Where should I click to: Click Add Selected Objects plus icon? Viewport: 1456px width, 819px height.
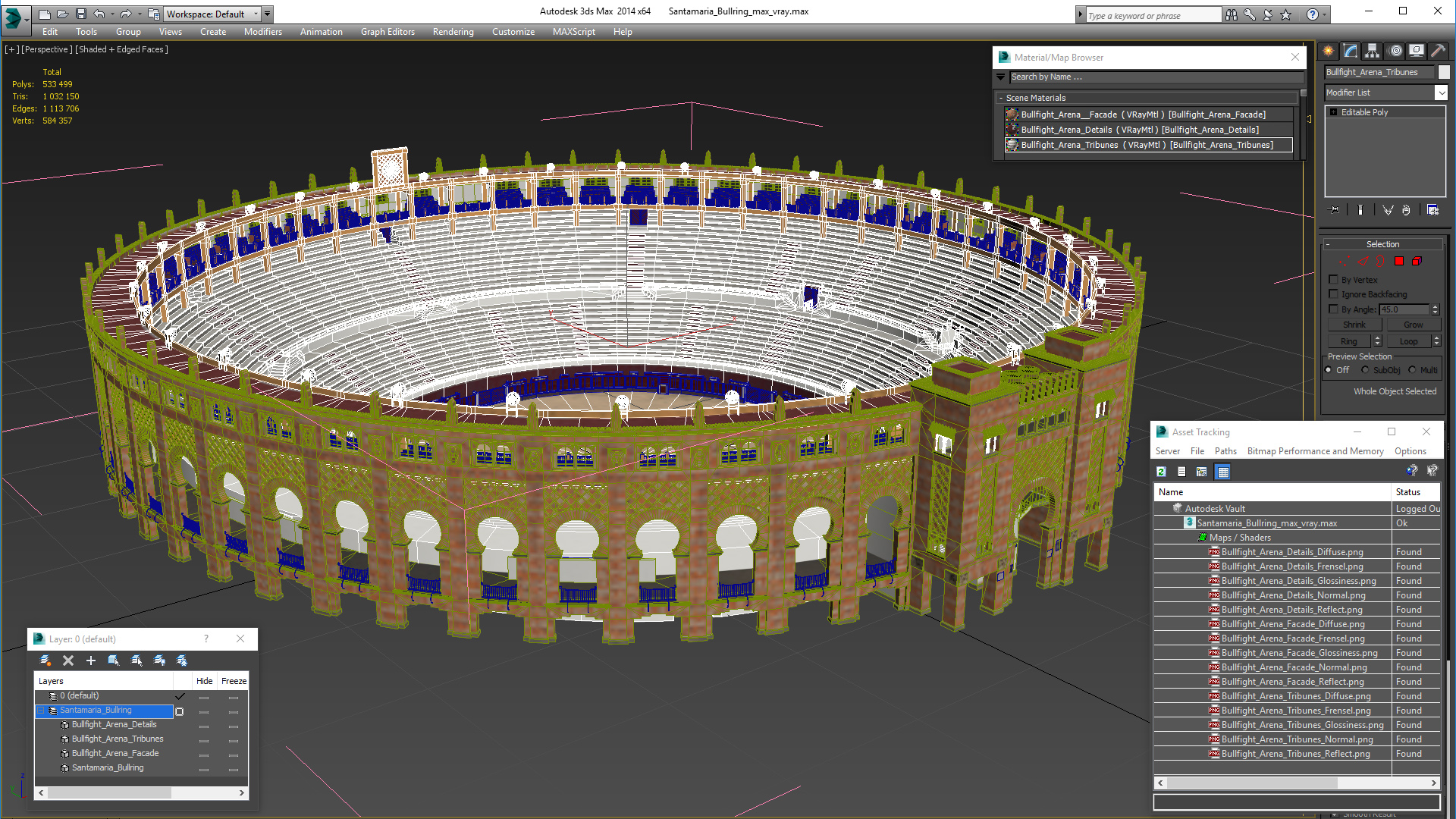tap(91, 661)
